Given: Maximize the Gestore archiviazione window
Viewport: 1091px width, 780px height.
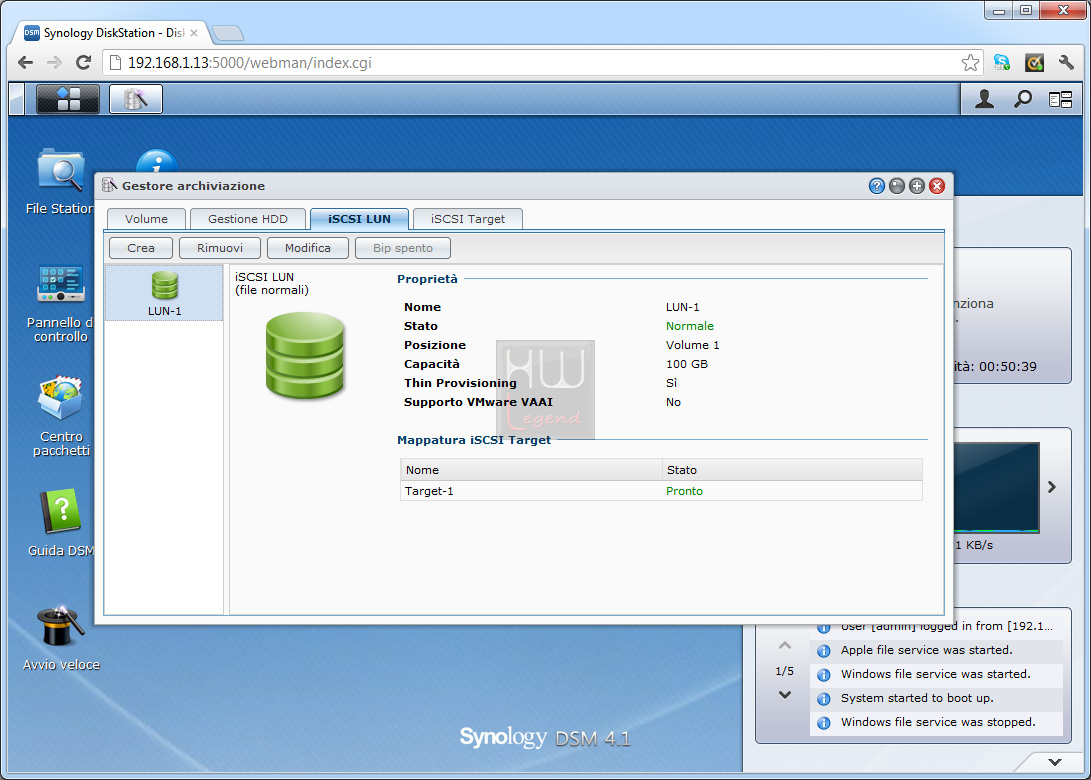Looking at the screenshot, I should 917,186.
